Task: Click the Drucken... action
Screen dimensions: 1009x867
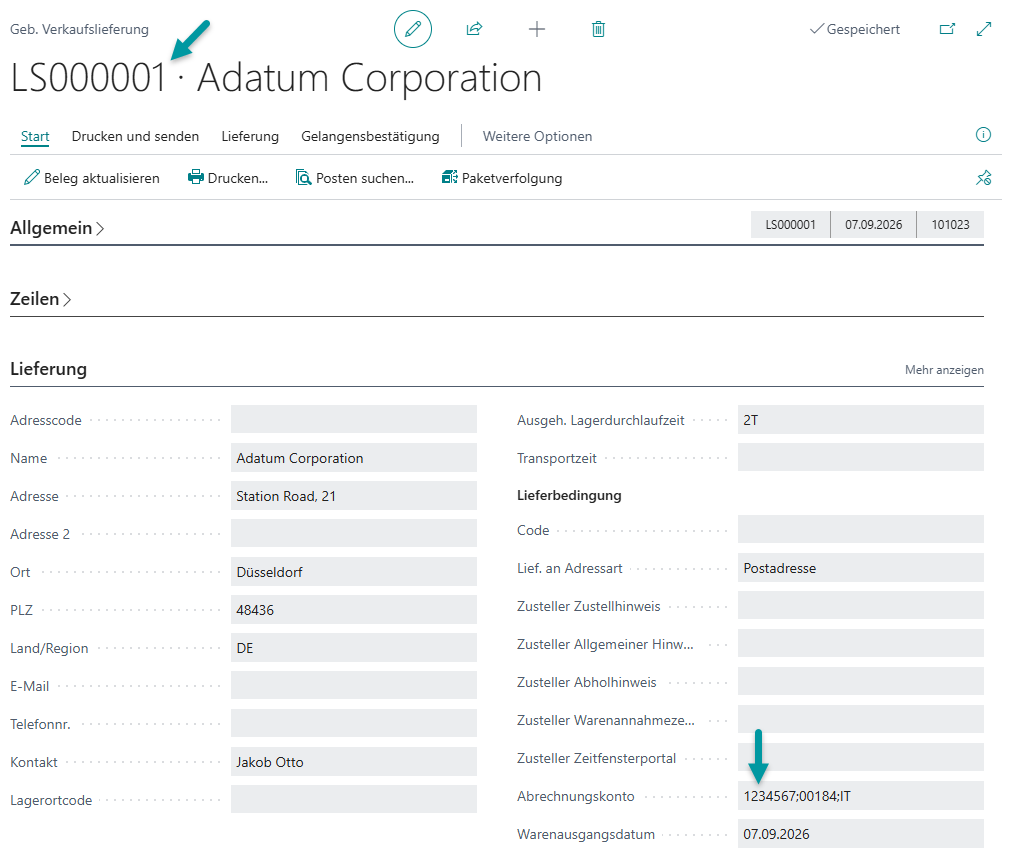Action: [228, 178]
